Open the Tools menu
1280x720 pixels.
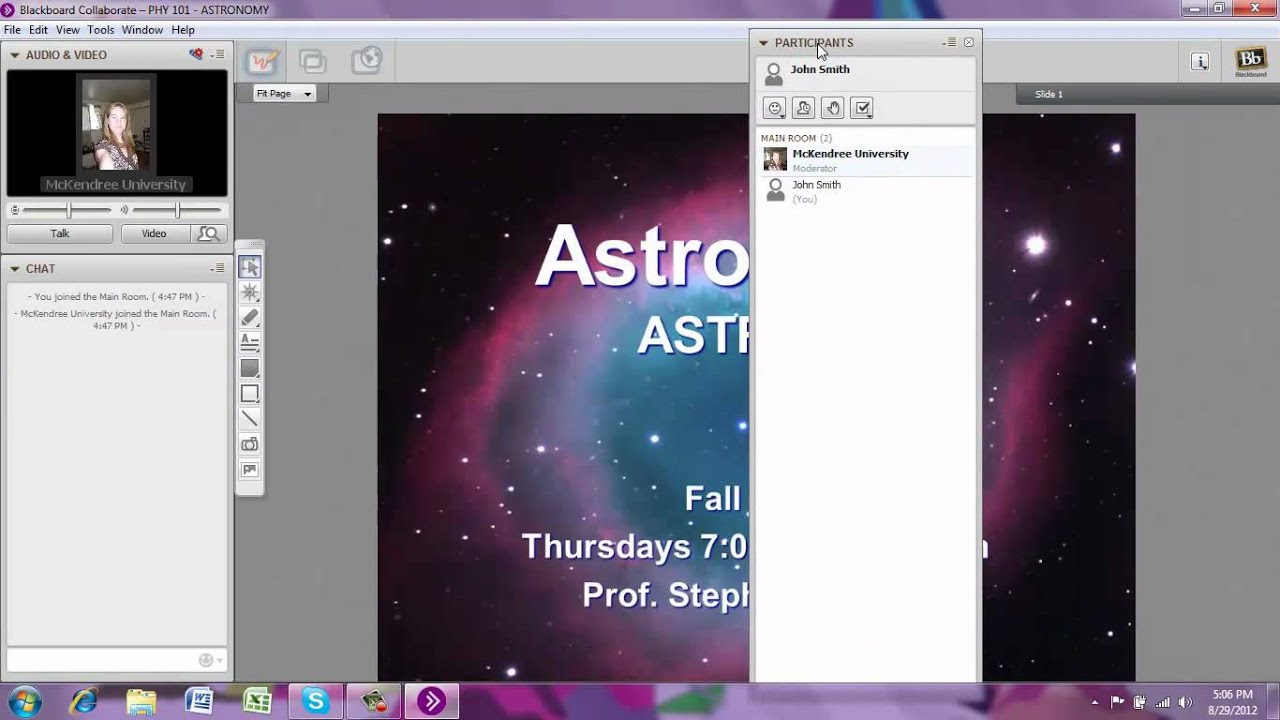point(101,30)
